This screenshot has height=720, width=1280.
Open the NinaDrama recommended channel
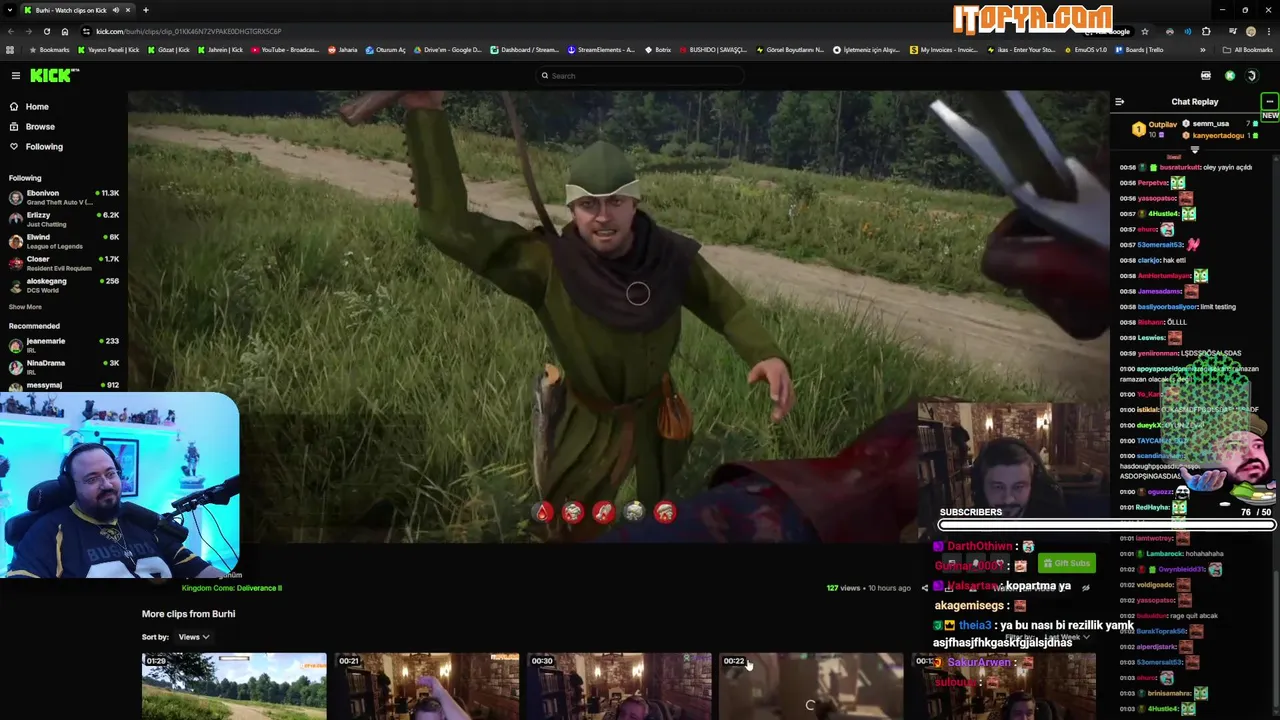point(64,367)
